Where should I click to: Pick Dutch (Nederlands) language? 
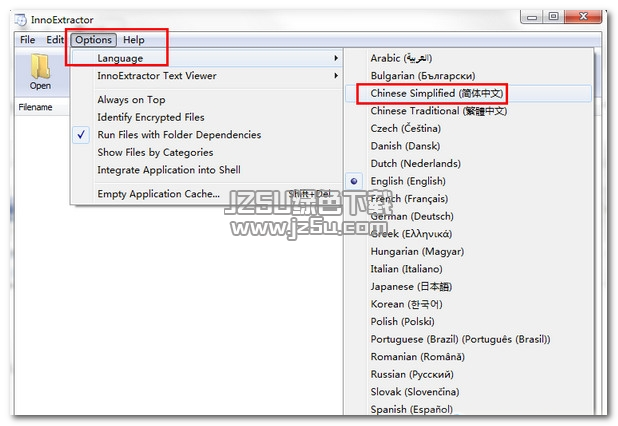[x=468, y=164]
